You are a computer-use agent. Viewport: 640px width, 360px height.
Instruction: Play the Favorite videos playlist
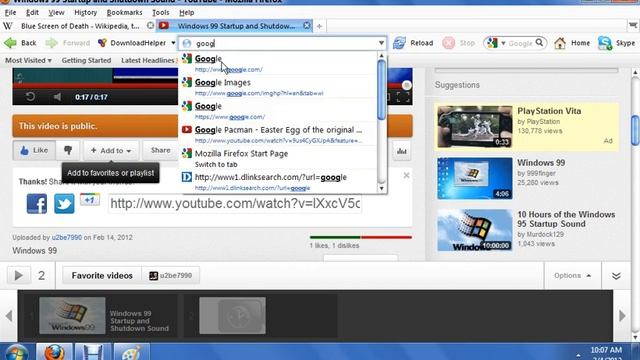click(18, 276)
